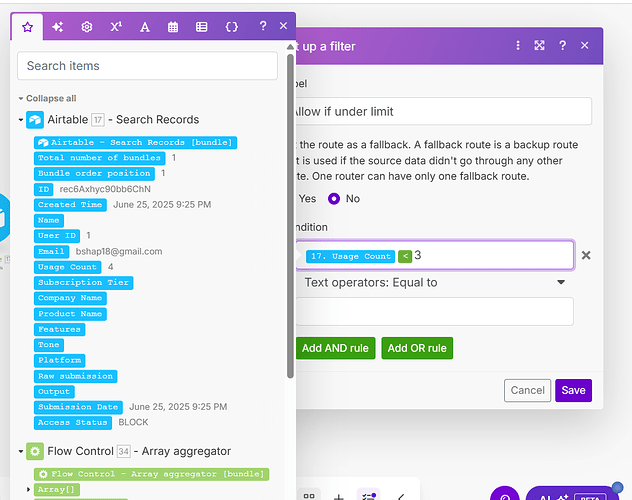Open the Text operators: Equal to dropdown
This screenshot has height=500, width=632.
[x=434, y=282]
